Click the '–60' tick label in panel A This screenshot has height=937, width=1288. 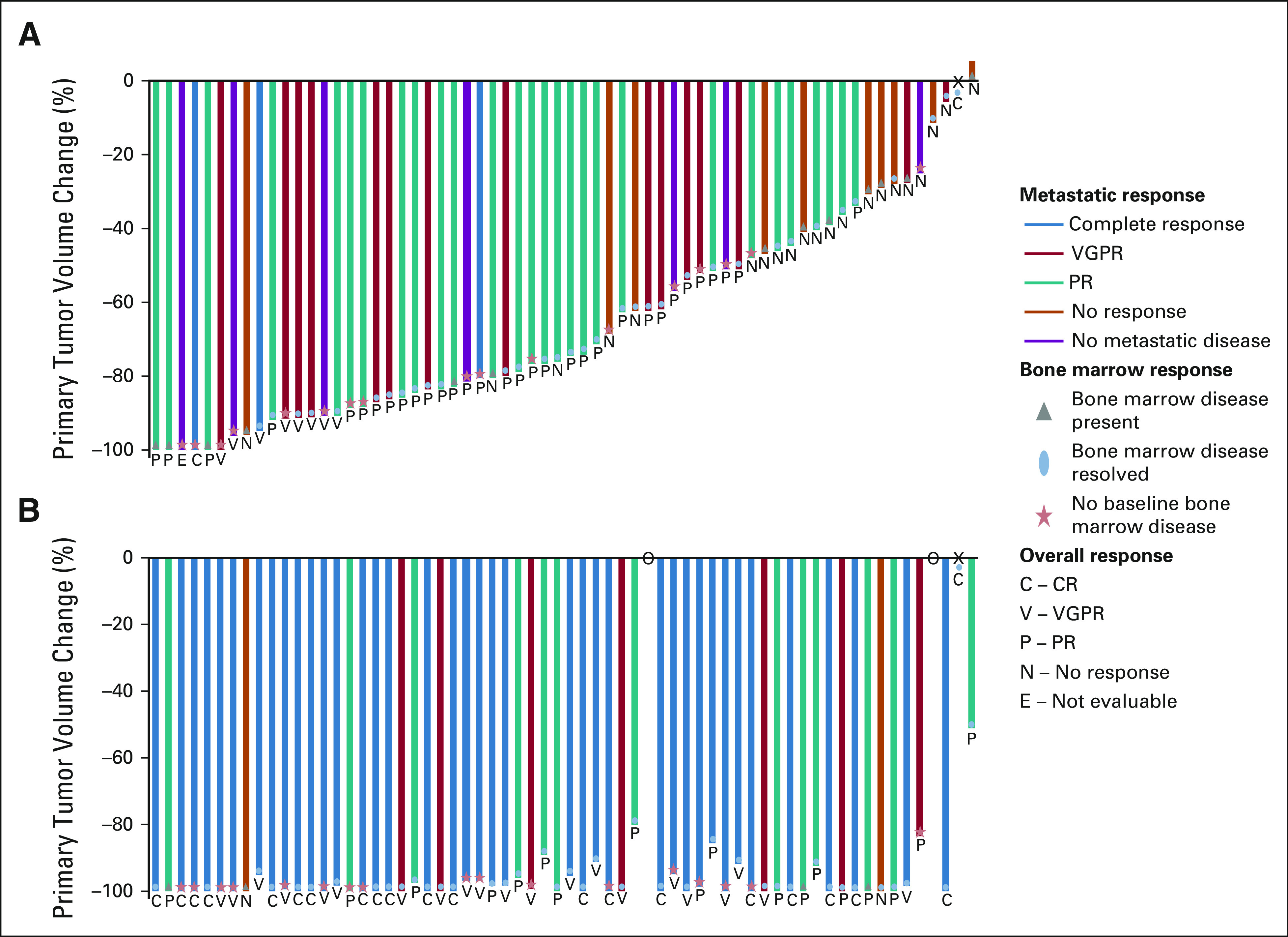pos(118,302)
